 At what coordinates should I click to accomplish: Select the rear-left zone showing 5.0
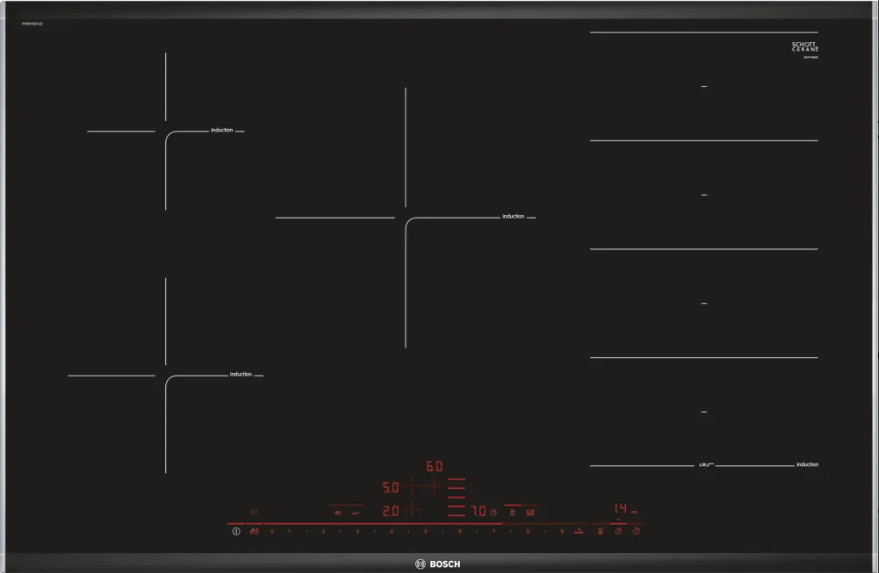coord(390,488)
